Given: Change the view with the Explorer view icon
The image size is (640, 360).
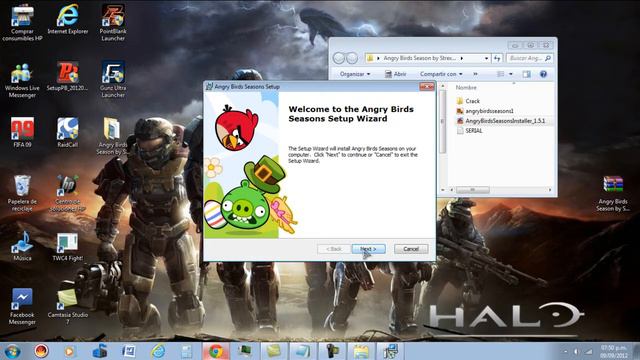Looking at the screenshot, I should [x=500, y=74].
